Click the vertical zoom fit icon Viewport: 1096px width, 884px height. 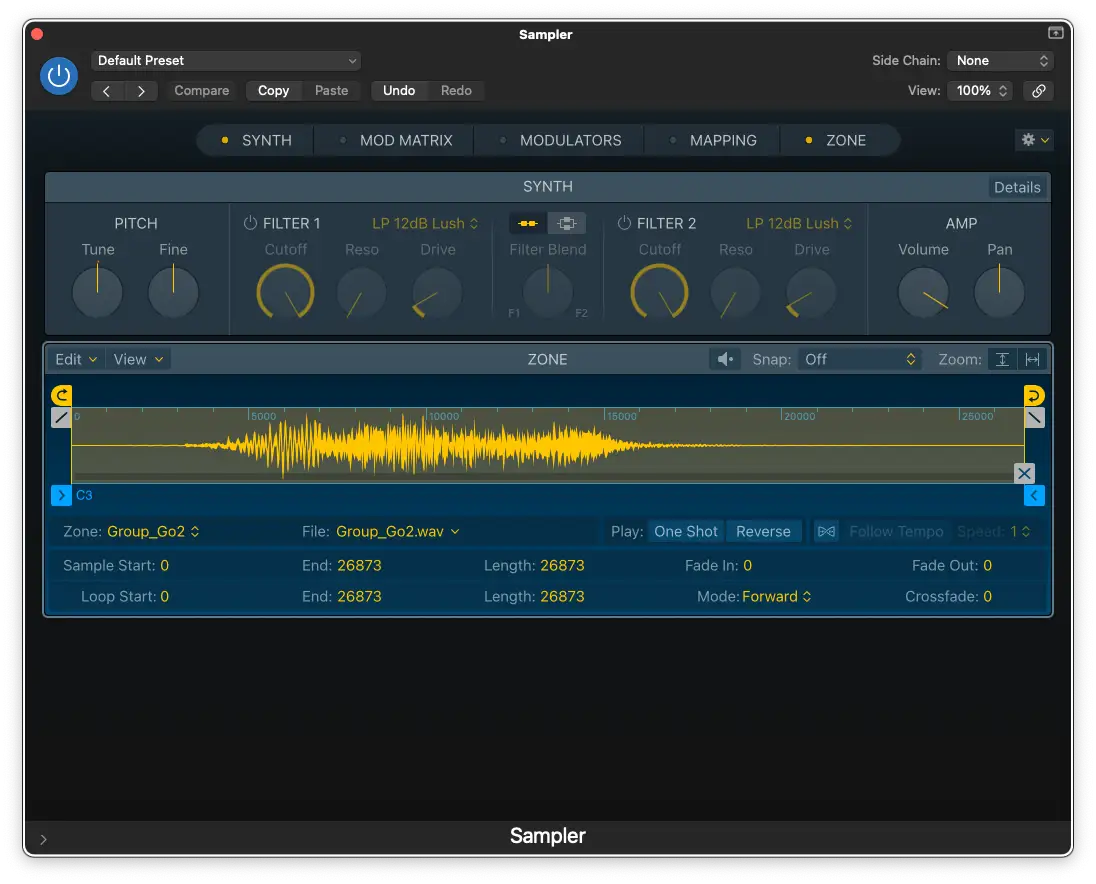pos(1002,359)
